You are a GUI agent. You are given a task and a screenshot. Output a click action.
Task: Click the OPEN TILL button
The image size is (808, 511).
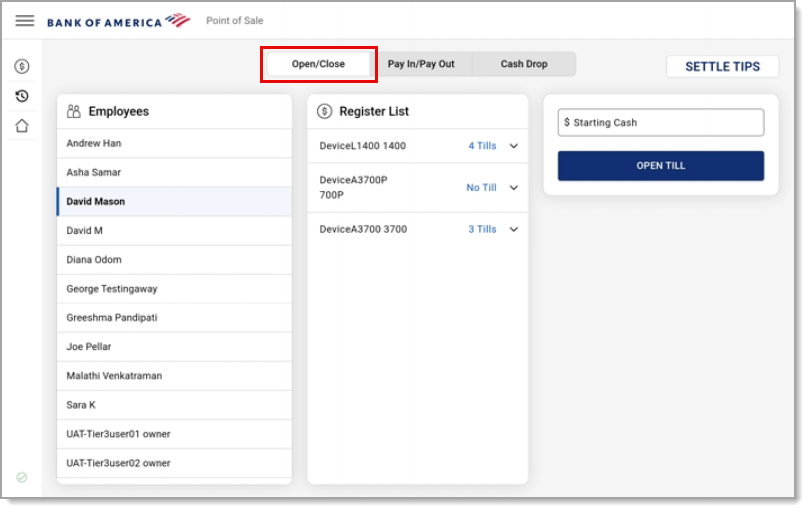tap(661, 166)
